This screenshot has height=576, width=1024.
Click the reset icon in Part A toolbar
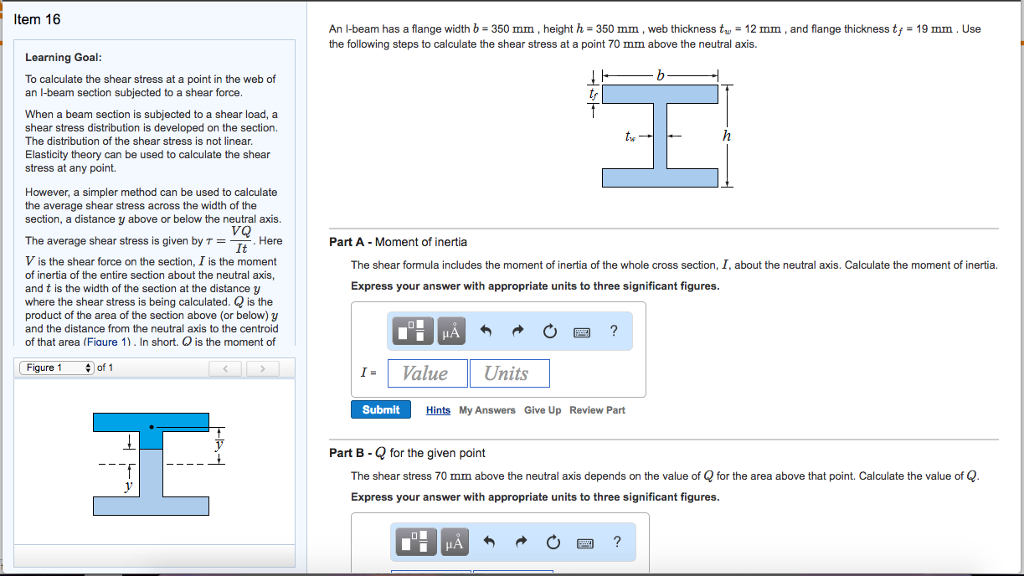click(550, 331)
